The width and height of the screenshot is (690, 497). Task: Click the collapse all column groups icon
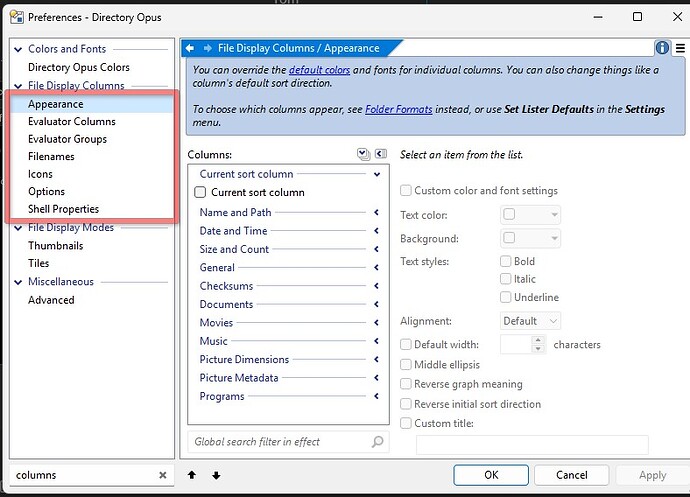click(x=381, y=154)
